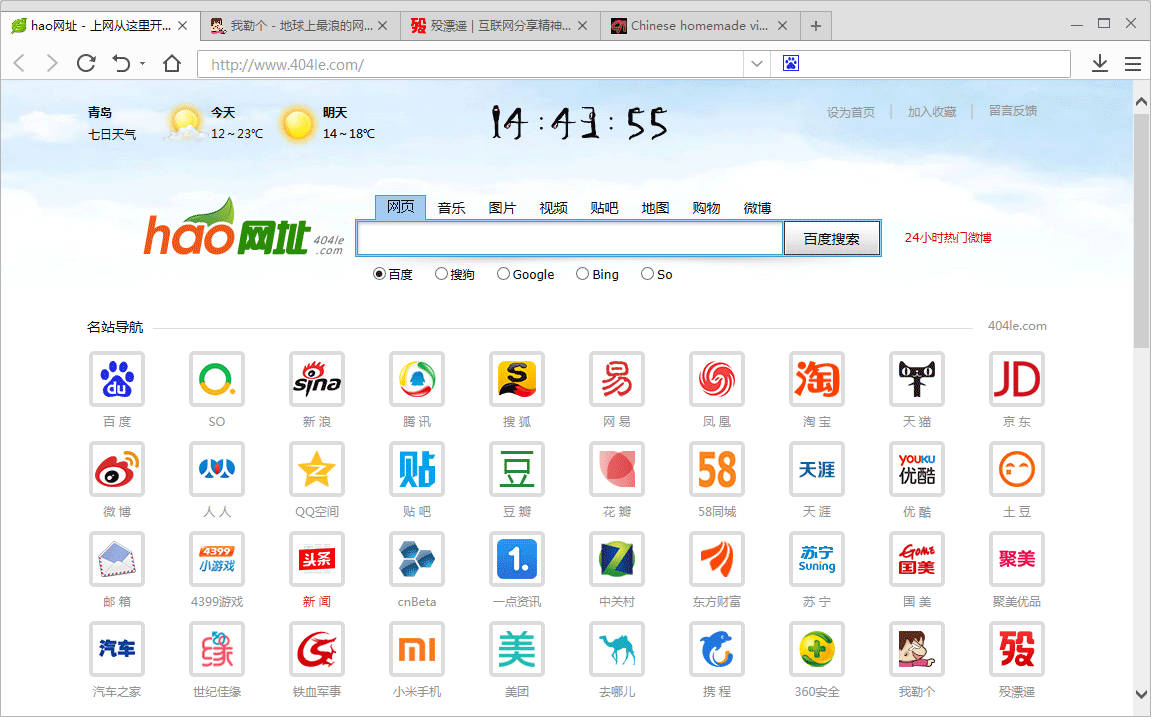Expand the address bar URL dropdown

(757, 64)
